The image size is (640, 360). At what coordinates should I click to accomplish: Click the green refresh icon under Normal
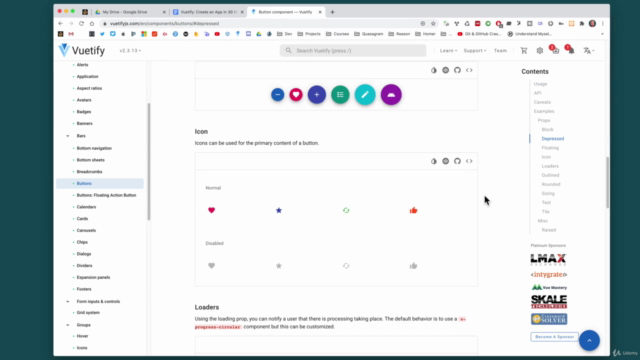(346, 210)
